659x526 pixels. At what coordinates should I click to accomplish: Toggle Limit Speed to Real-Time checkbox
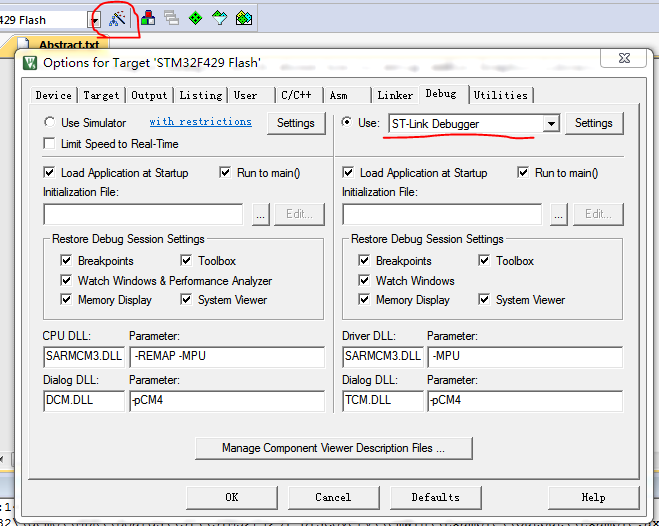coord(49,144)
